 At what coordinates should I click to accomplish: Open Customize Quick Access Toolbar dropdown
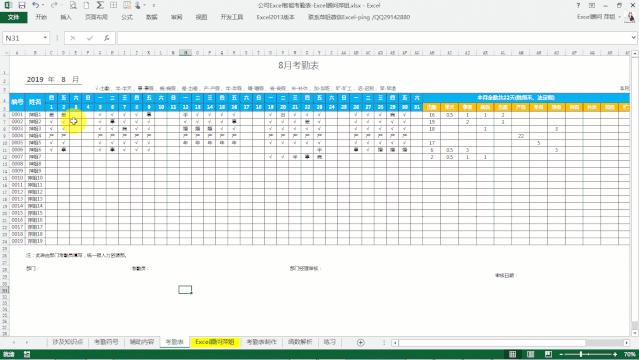[x=154, y=5]
